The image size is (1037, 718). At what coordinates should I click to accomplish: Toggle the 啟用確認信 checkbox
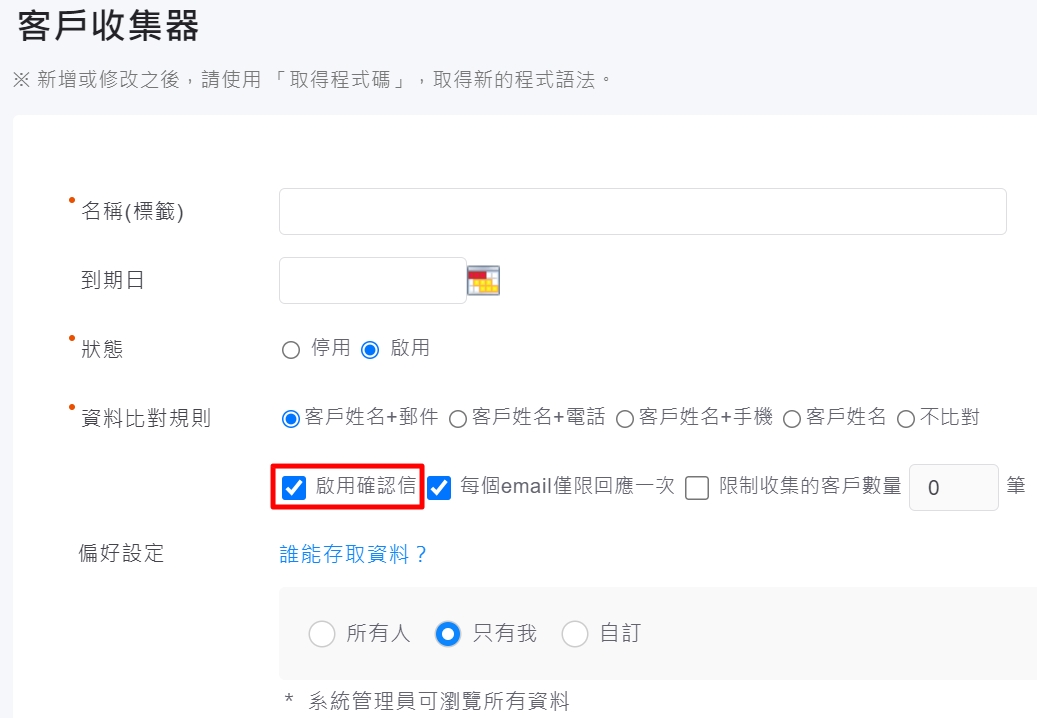(294, 488)
